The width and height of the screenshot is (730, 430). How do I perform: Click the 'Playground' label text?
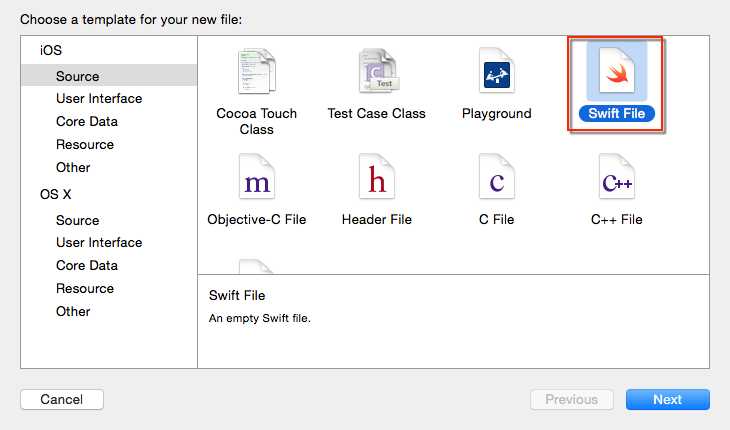click(497, 114)
